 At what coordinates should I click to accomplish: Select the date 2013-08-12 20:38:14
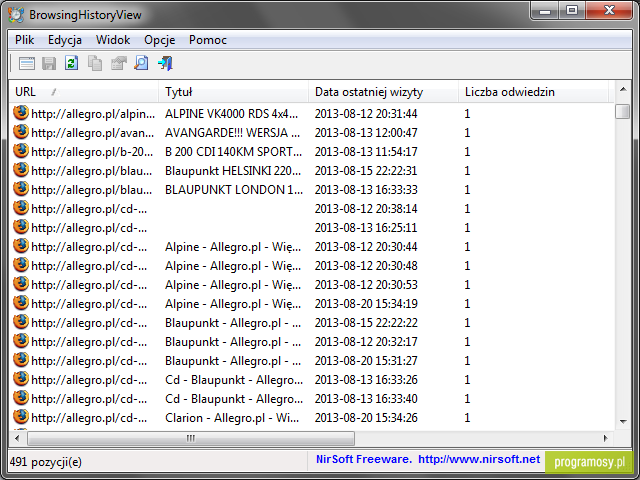[366, 209]
